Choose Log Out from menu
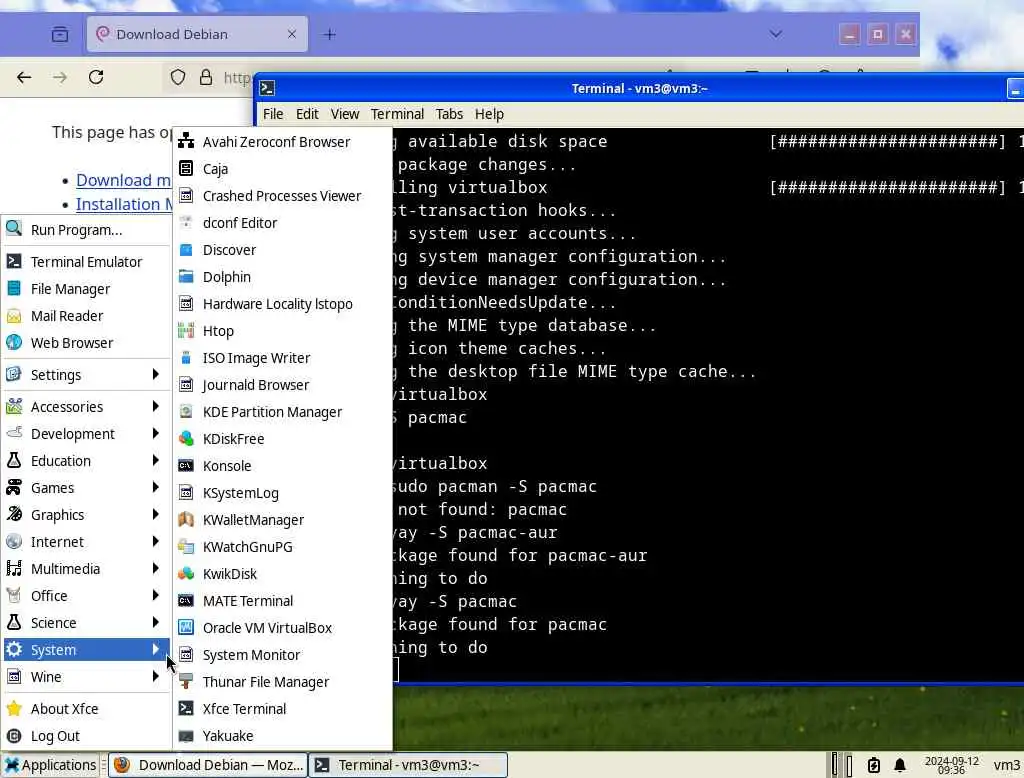This screenshot has width=1024, height=778. pos(86,736)
